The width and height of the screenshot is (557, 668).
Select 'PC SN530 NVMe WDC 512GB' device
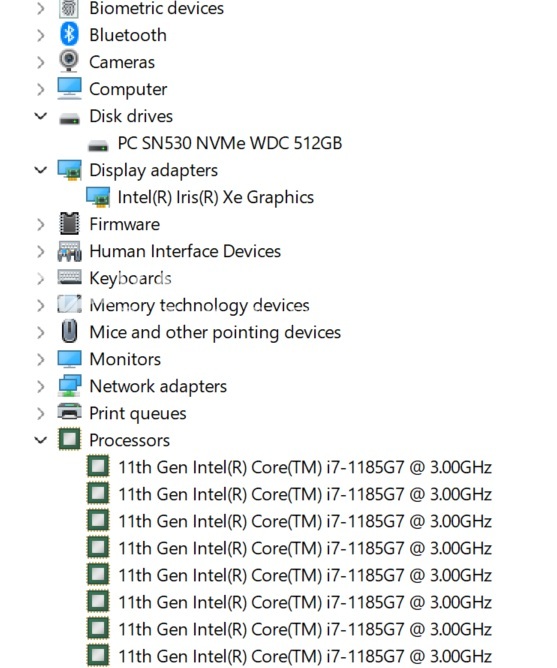click(x=230, y=143)
